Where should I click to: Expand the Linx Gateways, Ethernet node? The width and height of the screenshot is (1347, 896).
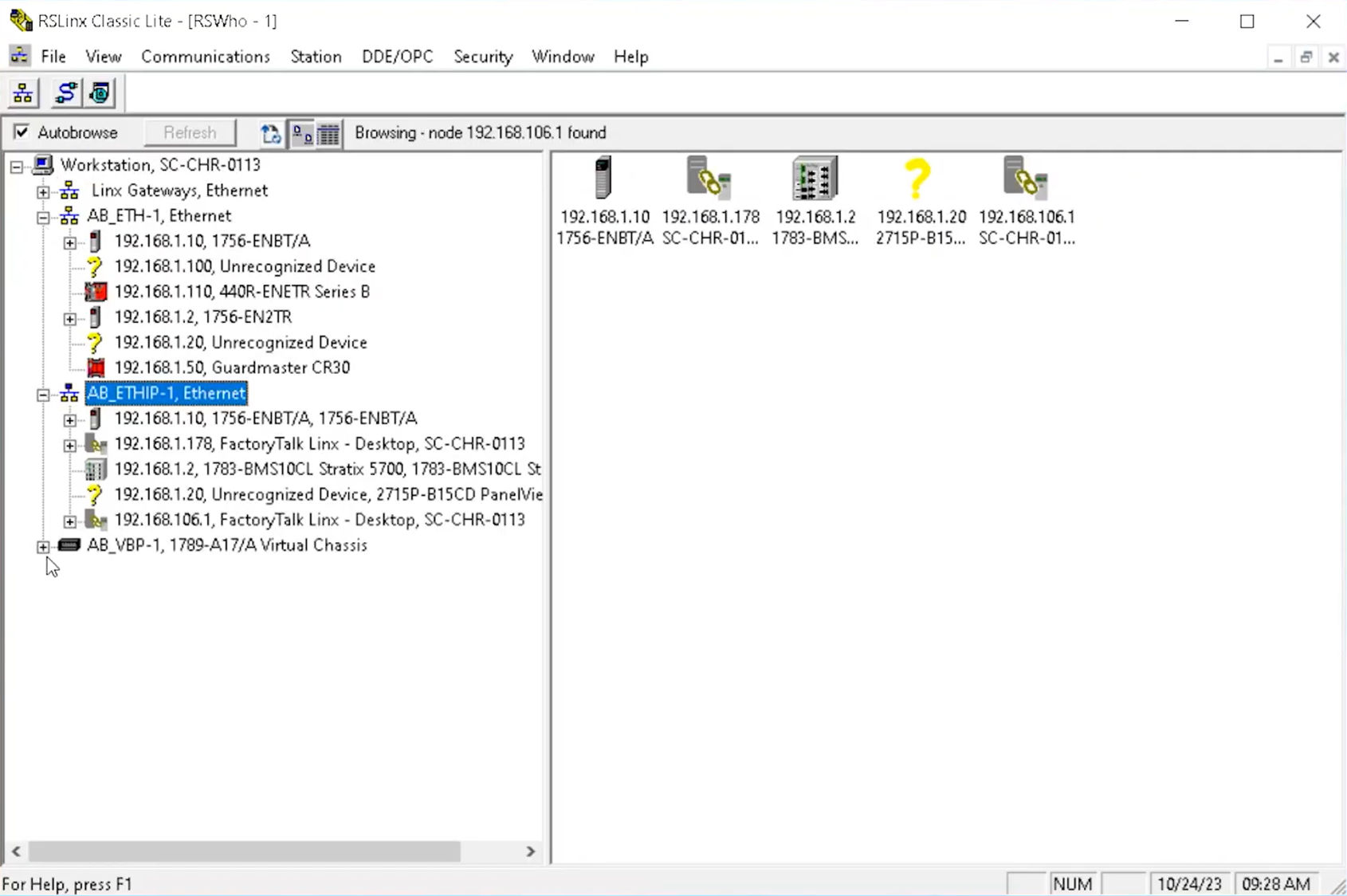pyautogui.click(x=43, y=192)
